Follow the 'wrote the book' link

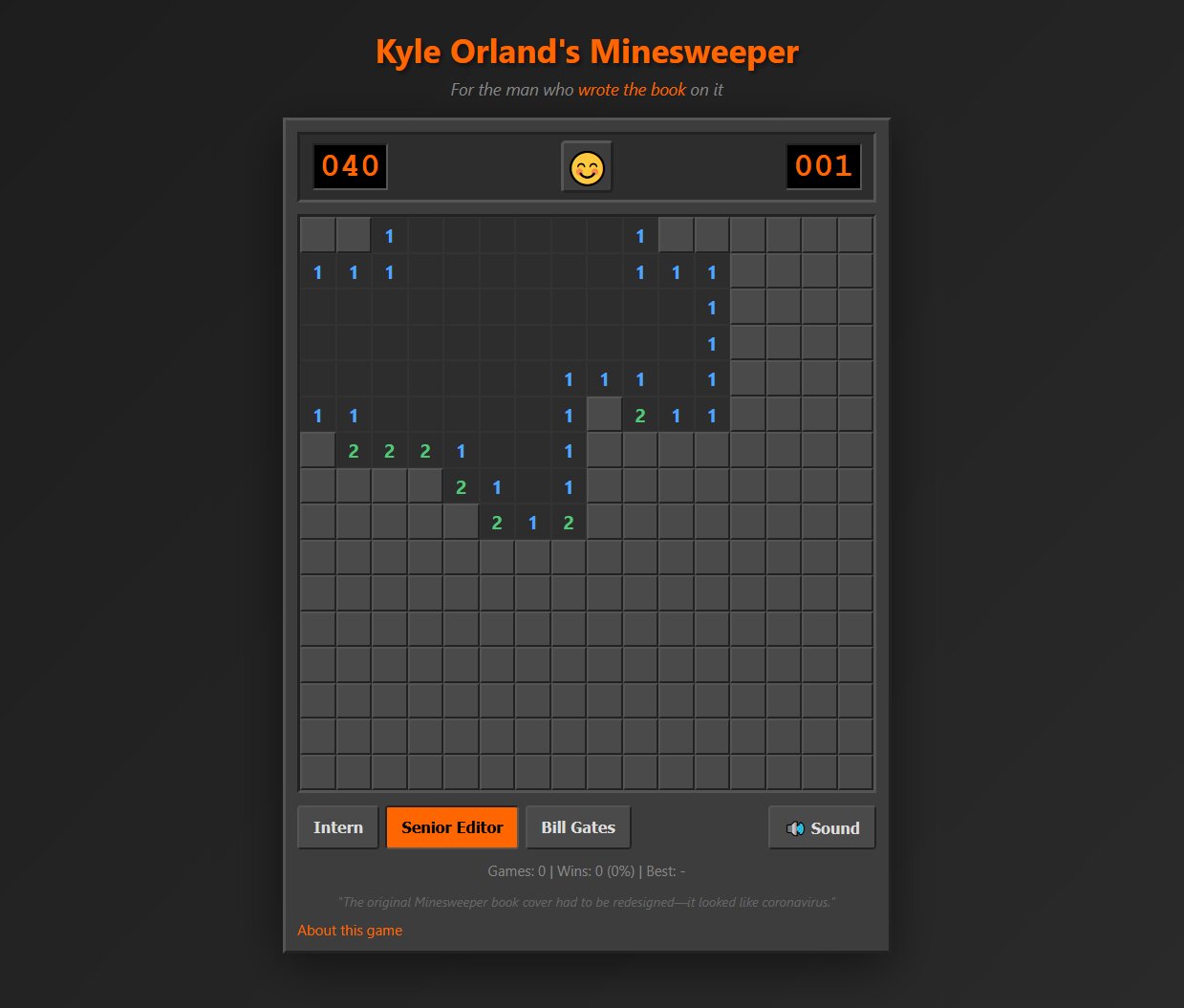pyautogui.click(x=631, y=89)
